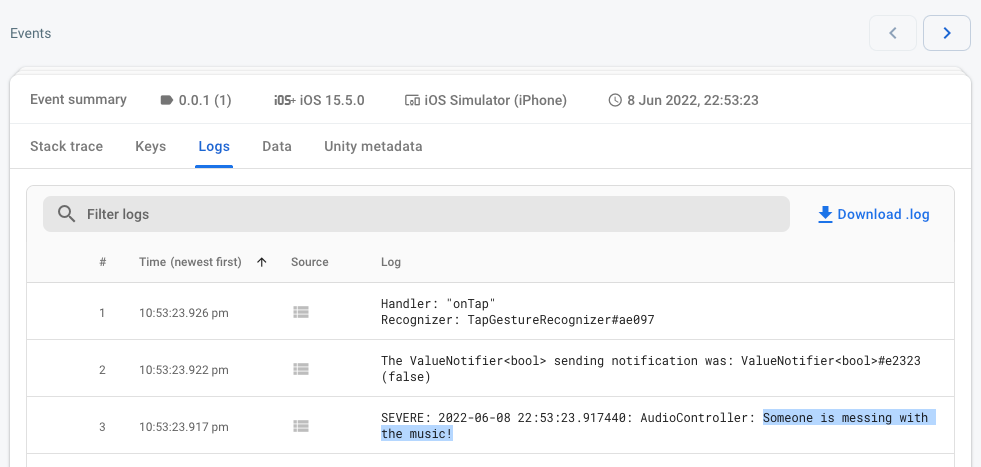Click the Event summary label
Image resolution: width=981 pixels, height=467 pixels.
pyautogui.click(x=78, y=100)
